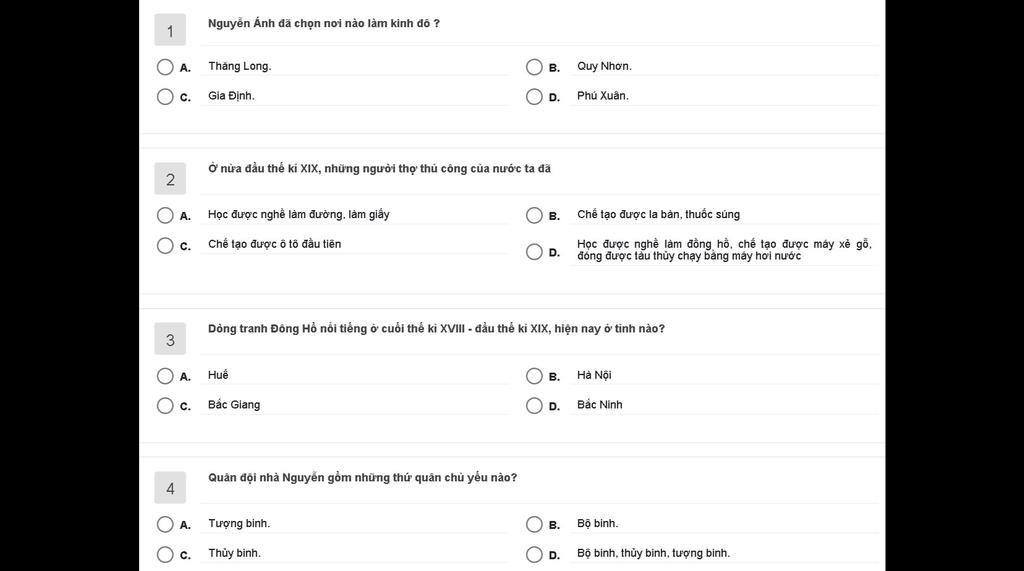Screen dimensions: 1024x571
Task: Select C Chế tạo được ô tô đầu tiên
Action: [x=165, y=246]
